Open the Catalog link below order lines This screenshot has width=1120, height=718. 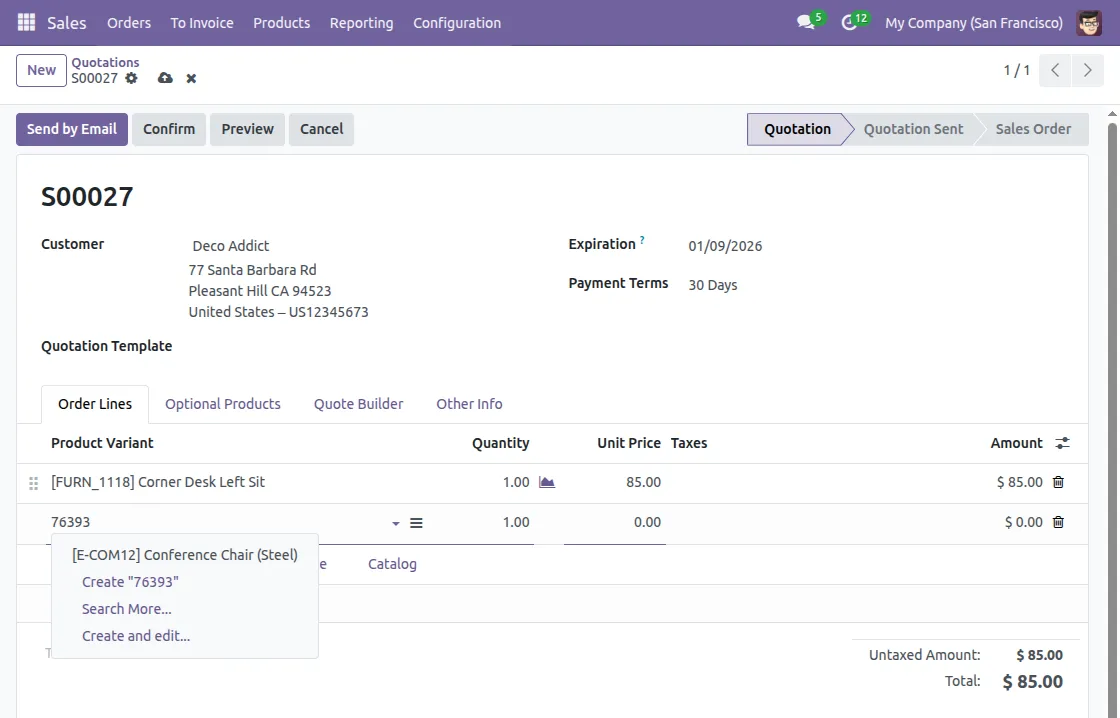point(392,563)
